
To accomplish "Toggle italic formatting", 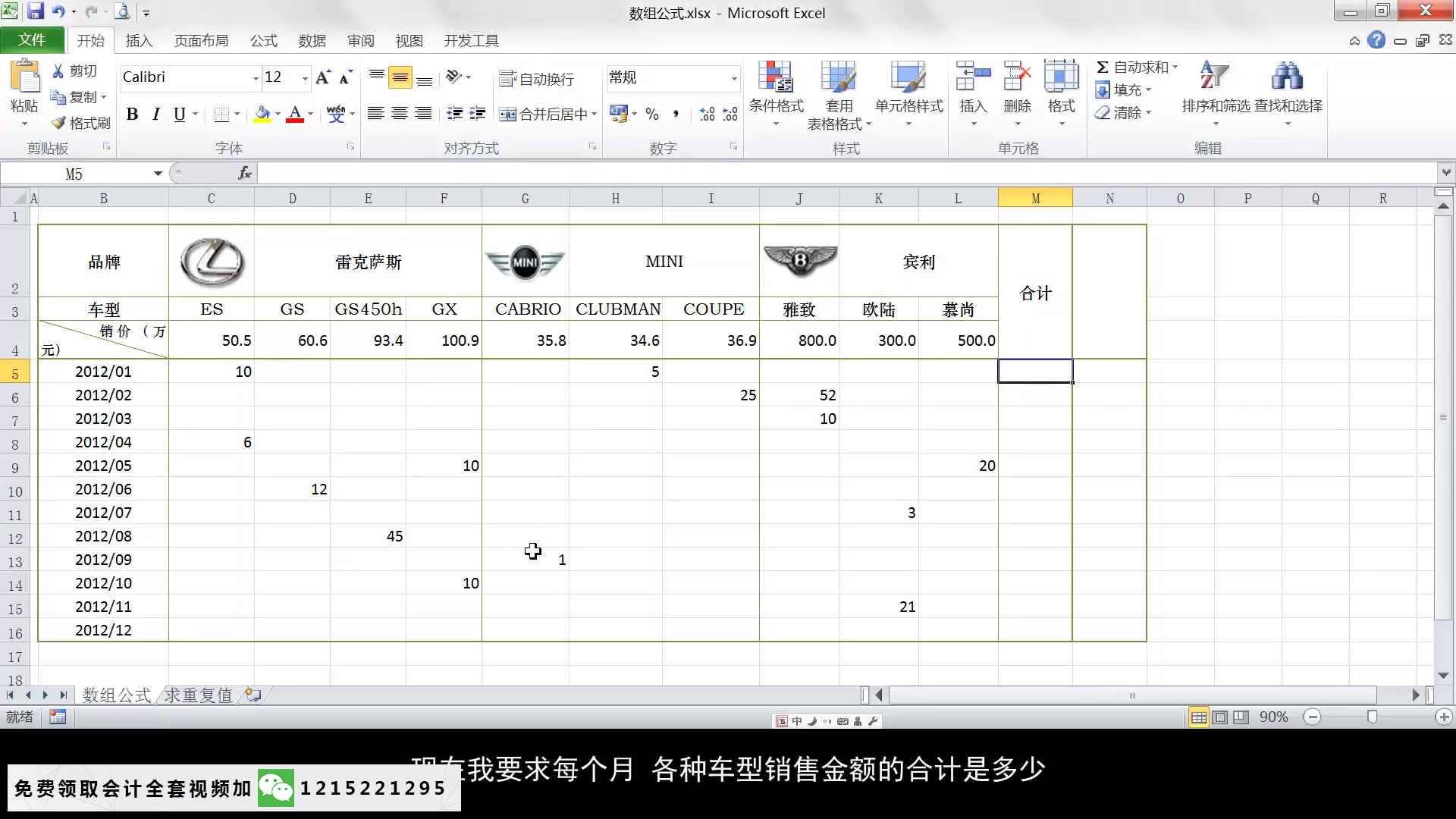I will (155, 115).
